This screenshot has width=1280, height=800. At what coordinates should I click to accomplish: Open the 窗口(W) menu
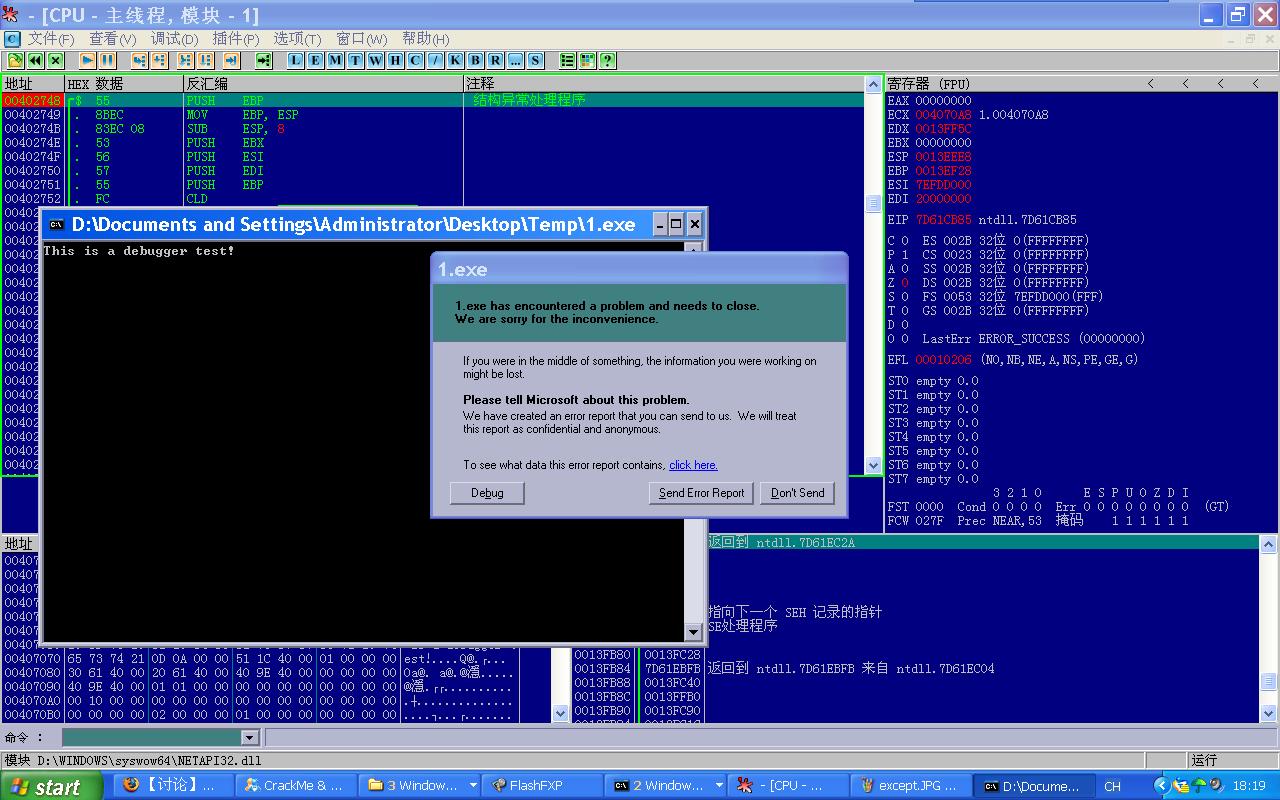click(361, 39)
